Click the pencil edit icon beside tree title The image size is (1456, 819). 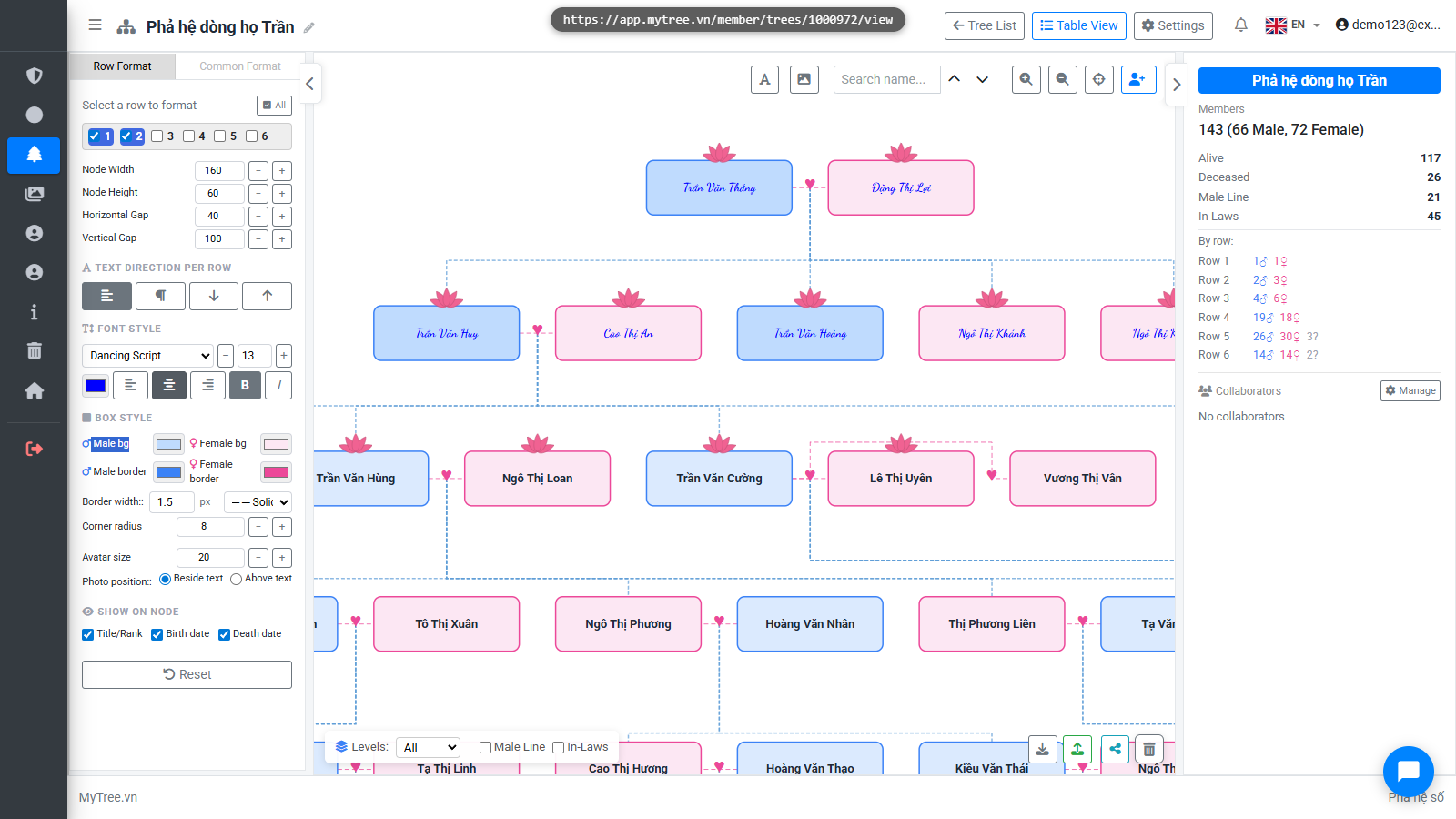click(309, 27)
